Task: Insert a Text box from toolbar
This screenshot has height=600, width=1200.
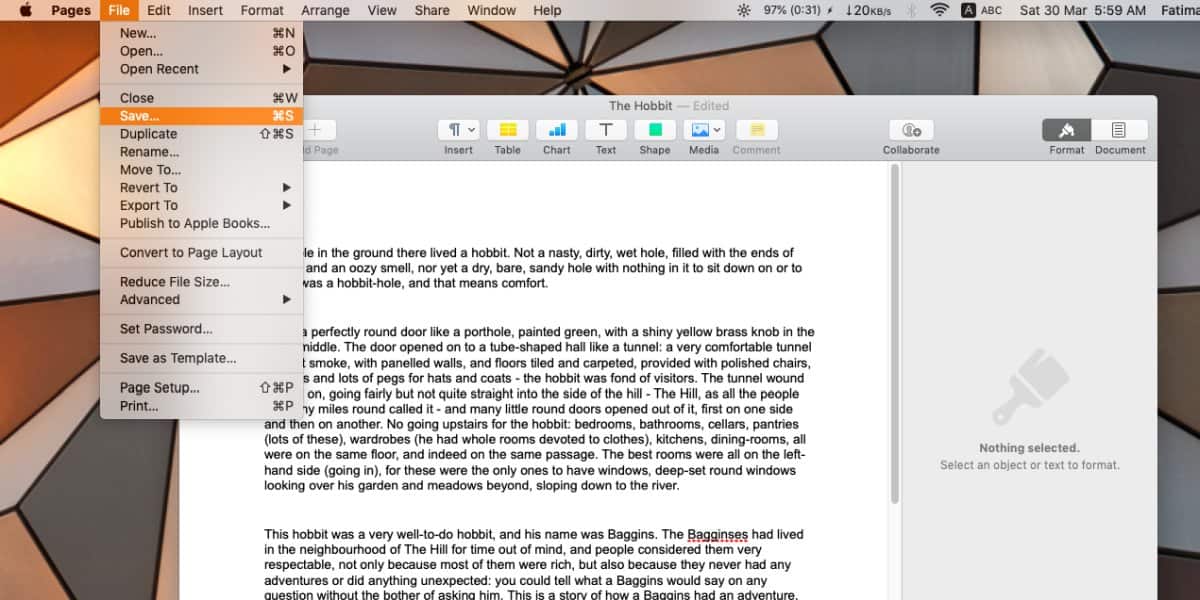Action: coord(605,130)
